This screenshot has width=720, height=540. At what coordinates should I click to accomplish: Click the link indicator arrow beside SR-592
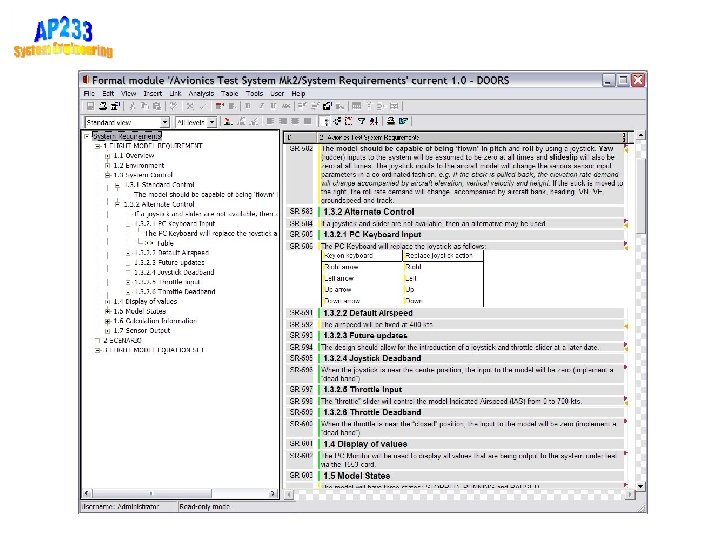pos(626,326)
